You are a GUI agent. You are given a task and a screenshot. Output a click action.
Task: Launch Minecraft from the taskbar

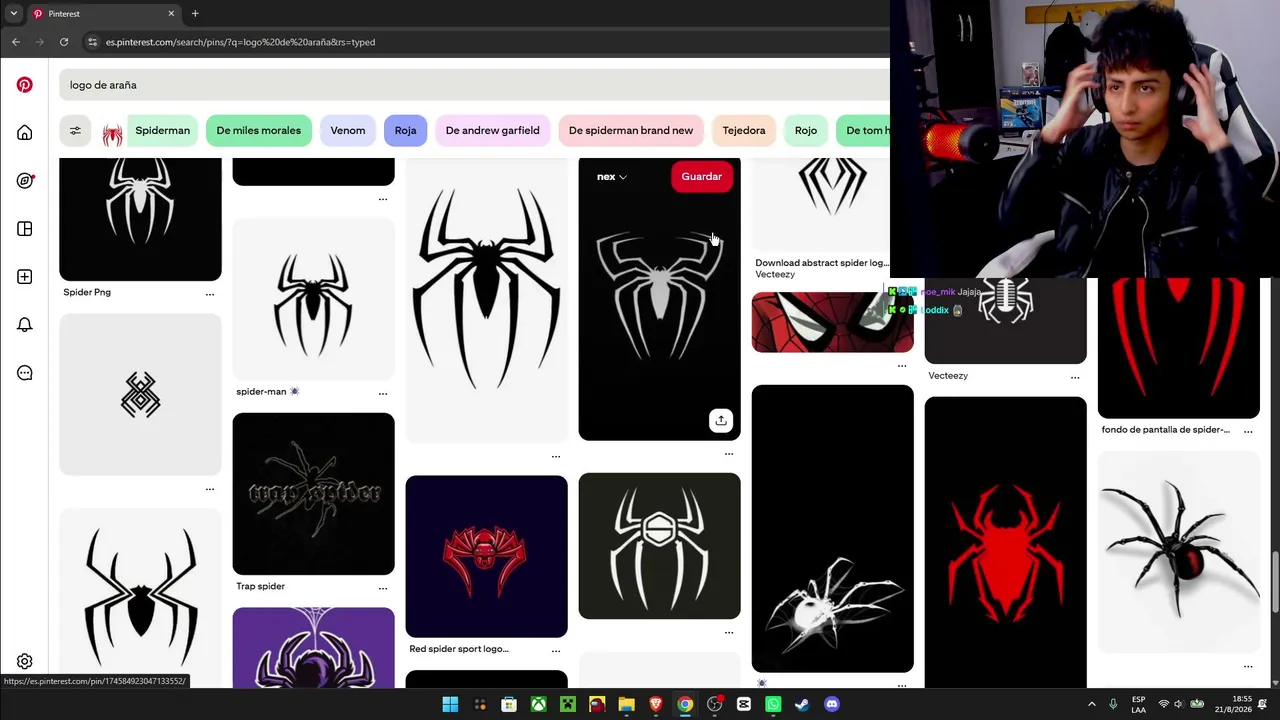(568, 704)
